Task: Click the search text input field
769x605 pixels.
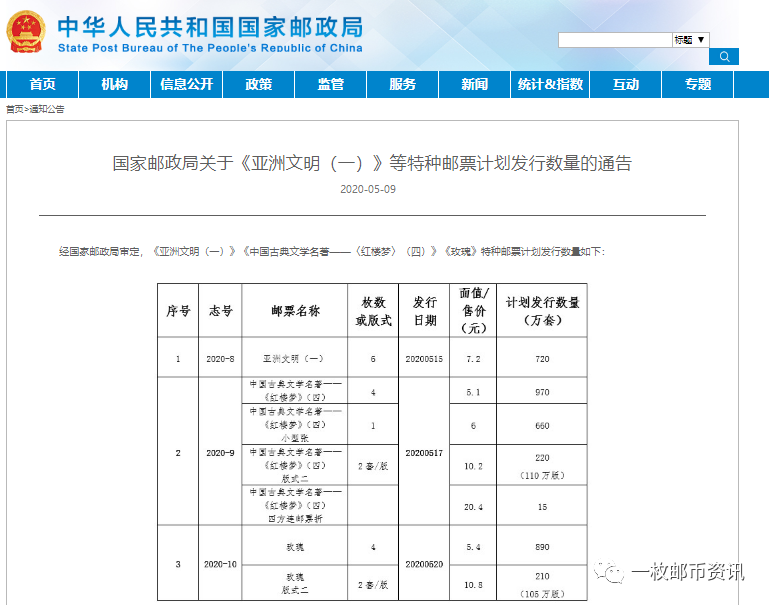Action: click(x=615, y=40)
